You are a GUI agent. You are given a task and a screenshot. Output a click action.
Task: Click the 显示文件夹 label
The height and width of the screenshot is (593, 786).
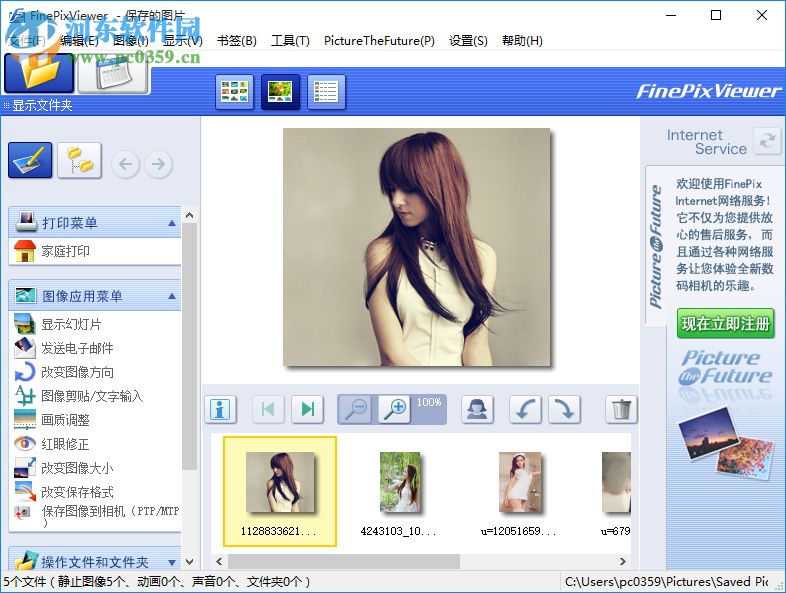[x=42, y=105]
